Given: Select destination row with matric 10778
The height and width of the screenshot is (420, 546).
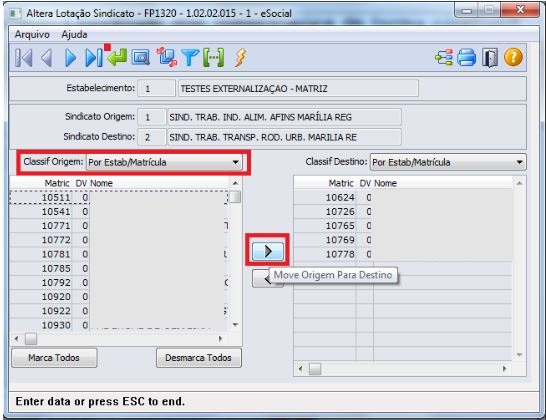Looking at the screenshot, I should (x=403, y=255).
